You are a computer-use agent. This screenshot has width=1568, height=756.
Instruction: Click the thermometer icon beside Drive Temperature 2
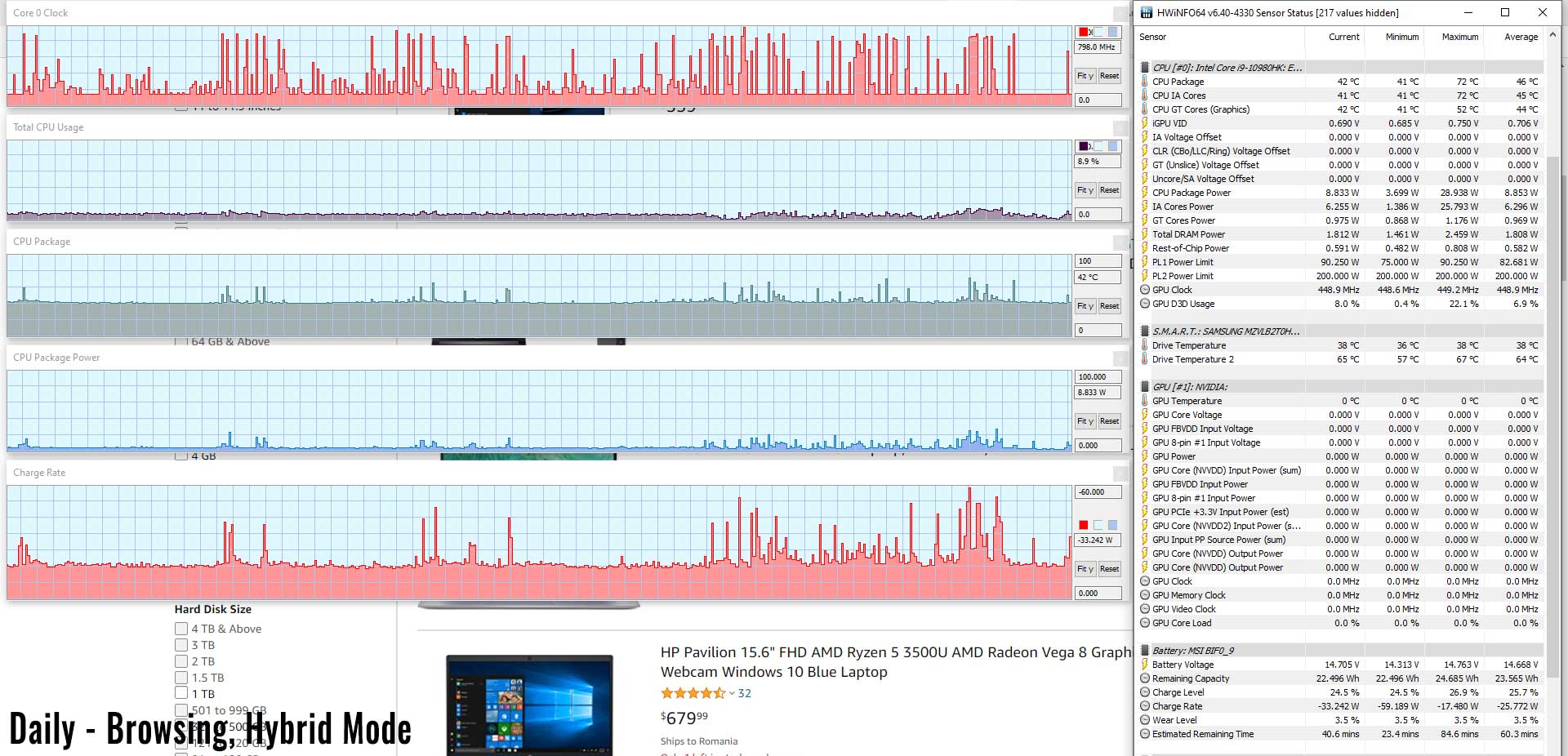pyautogui.click(x=1145, y=359)
